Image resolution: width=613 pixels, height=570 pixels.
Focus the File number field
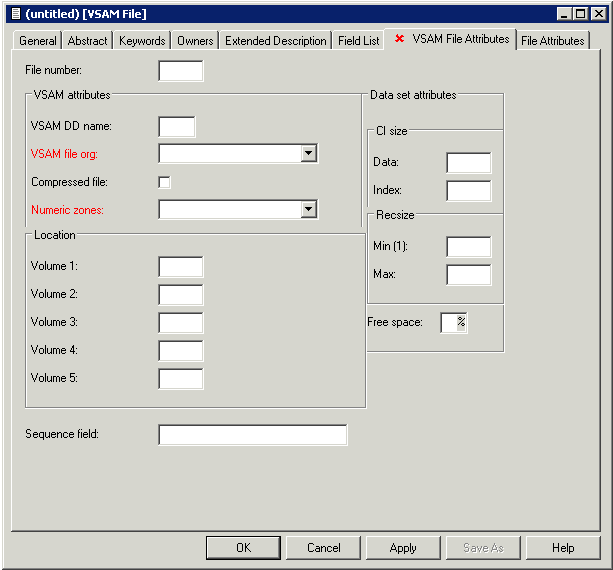[x=180, y=71]
